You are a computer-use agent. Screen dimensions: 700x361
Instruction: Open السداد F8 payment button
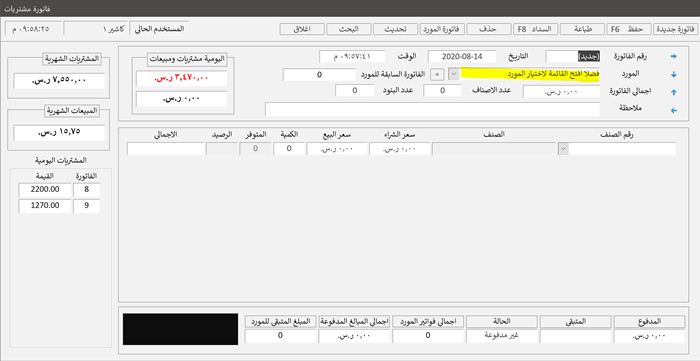535,29
